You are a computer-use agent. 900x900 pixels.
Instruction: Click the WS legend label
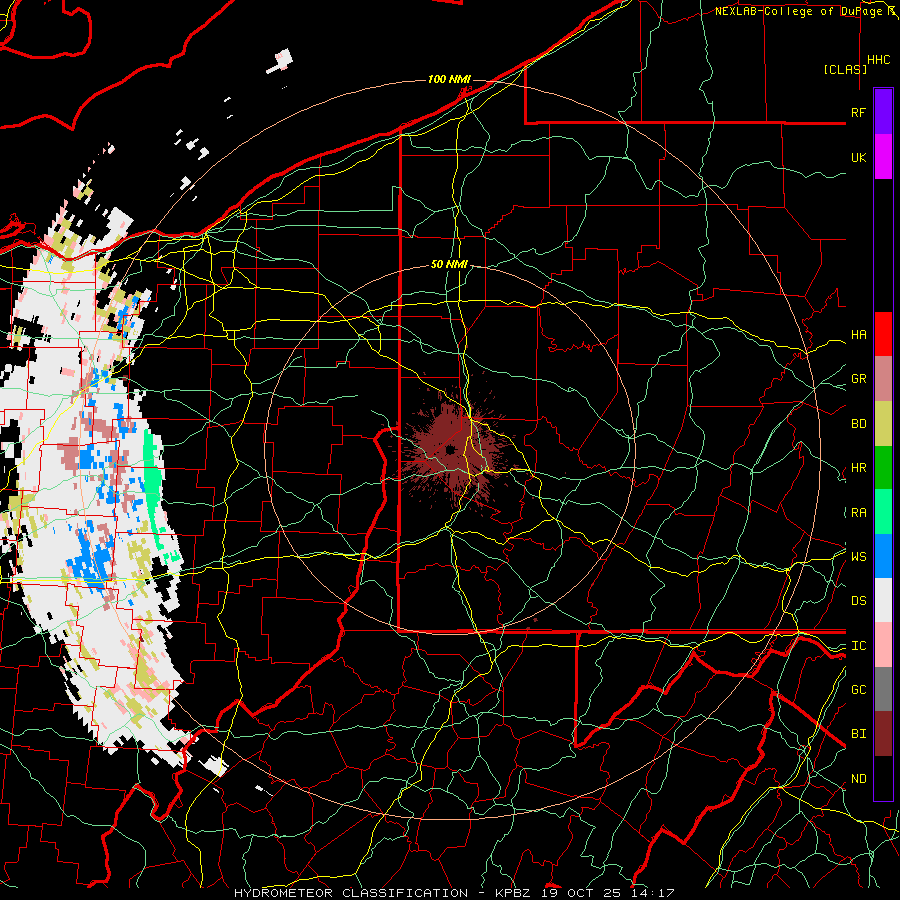(x=858, y=556)
